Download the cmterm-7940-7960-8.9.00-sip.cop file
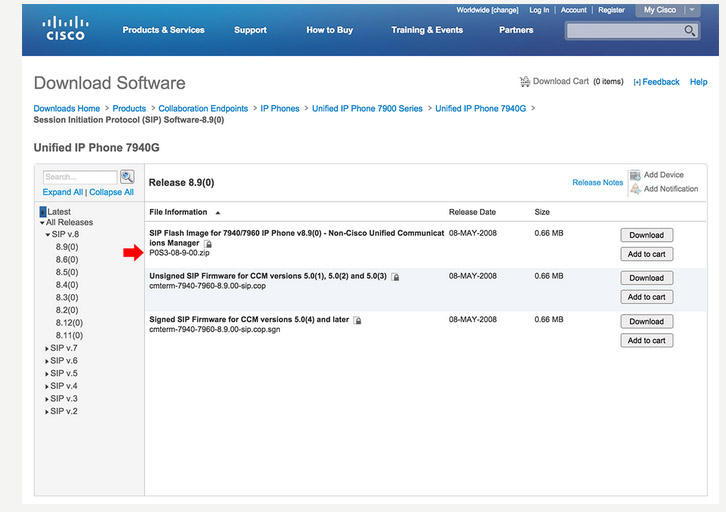This screenshot has height=512, width=726. (x=646, y=278)
